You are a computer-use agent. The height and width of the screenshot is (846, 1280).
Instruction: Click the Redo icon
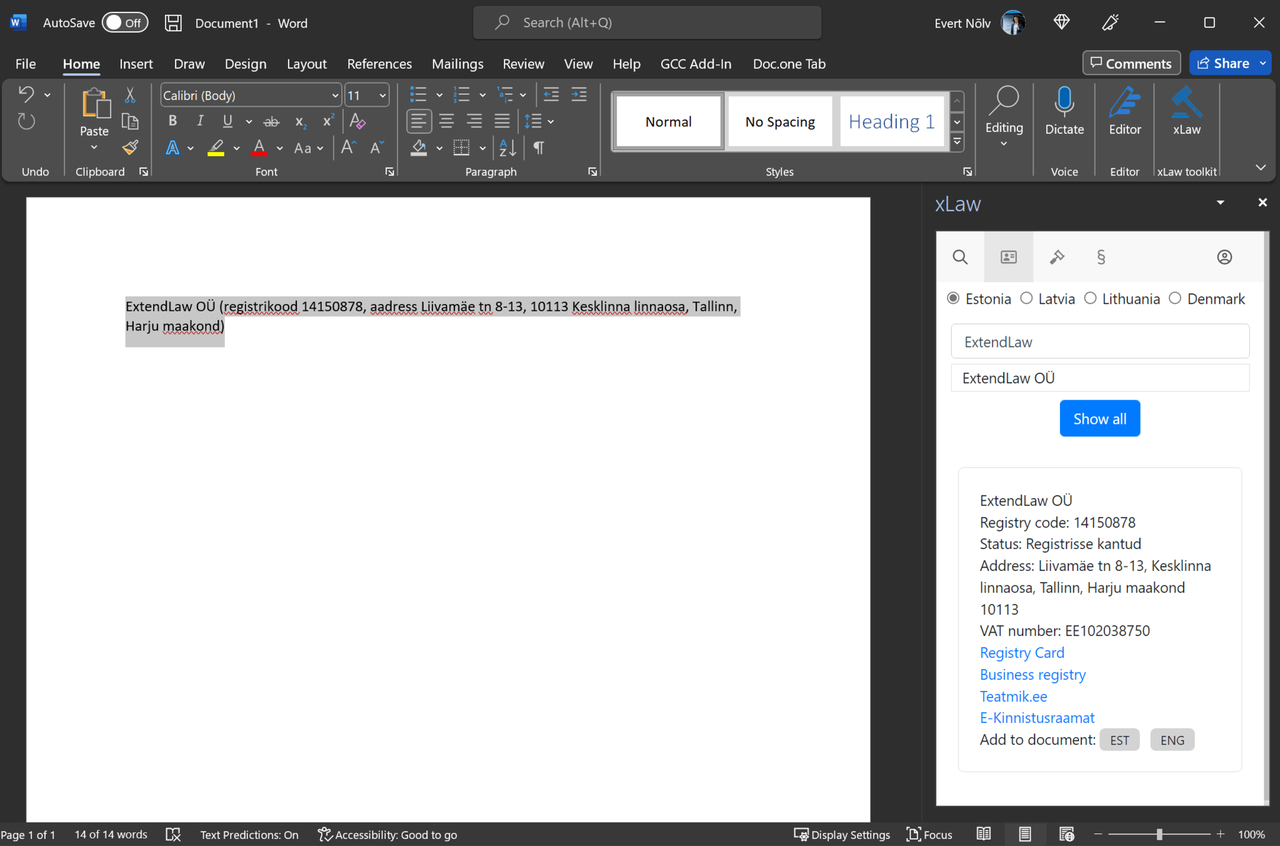click(x=27, y=122)
